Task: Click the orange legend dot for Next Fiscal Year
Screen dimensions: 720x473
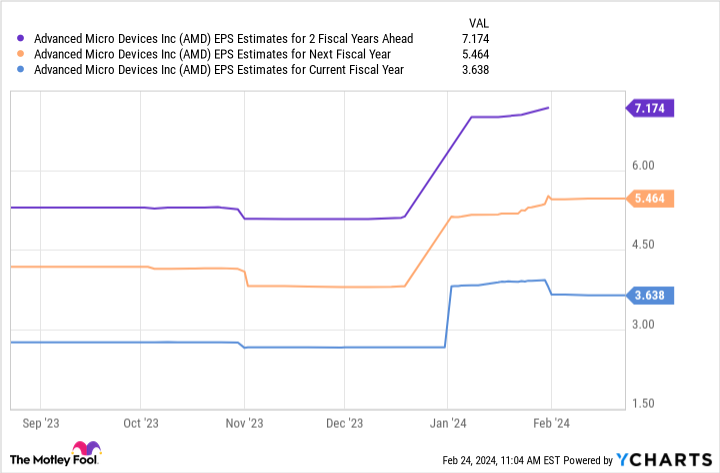Action: click(22, 55)
